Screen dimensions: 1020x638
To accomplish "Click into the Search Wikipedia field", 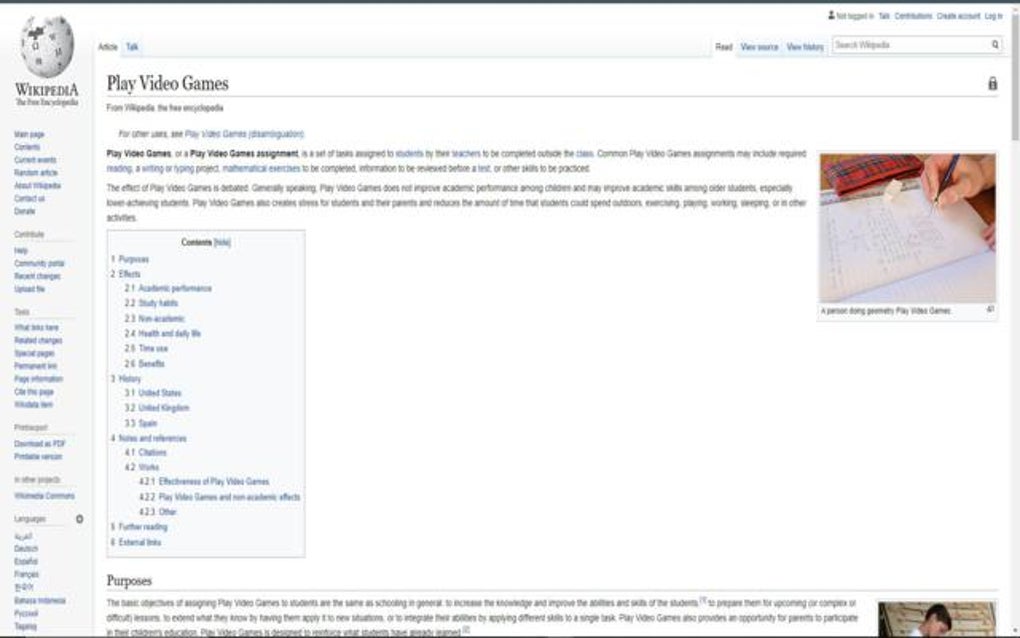I will pyautogui.click(x=911, y=45).
